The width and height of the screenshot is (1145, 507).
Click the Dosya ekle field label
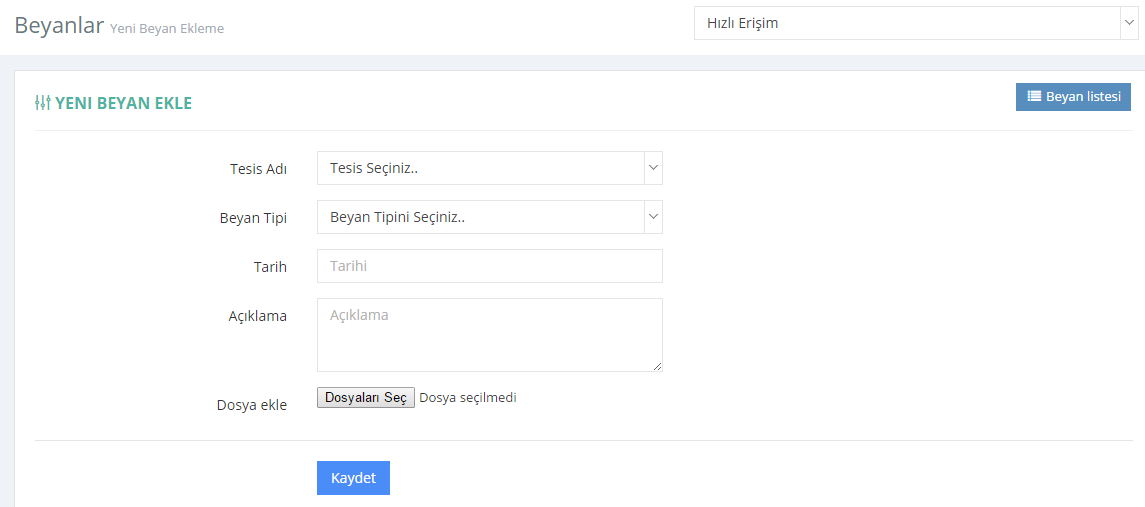coord(252,405)
